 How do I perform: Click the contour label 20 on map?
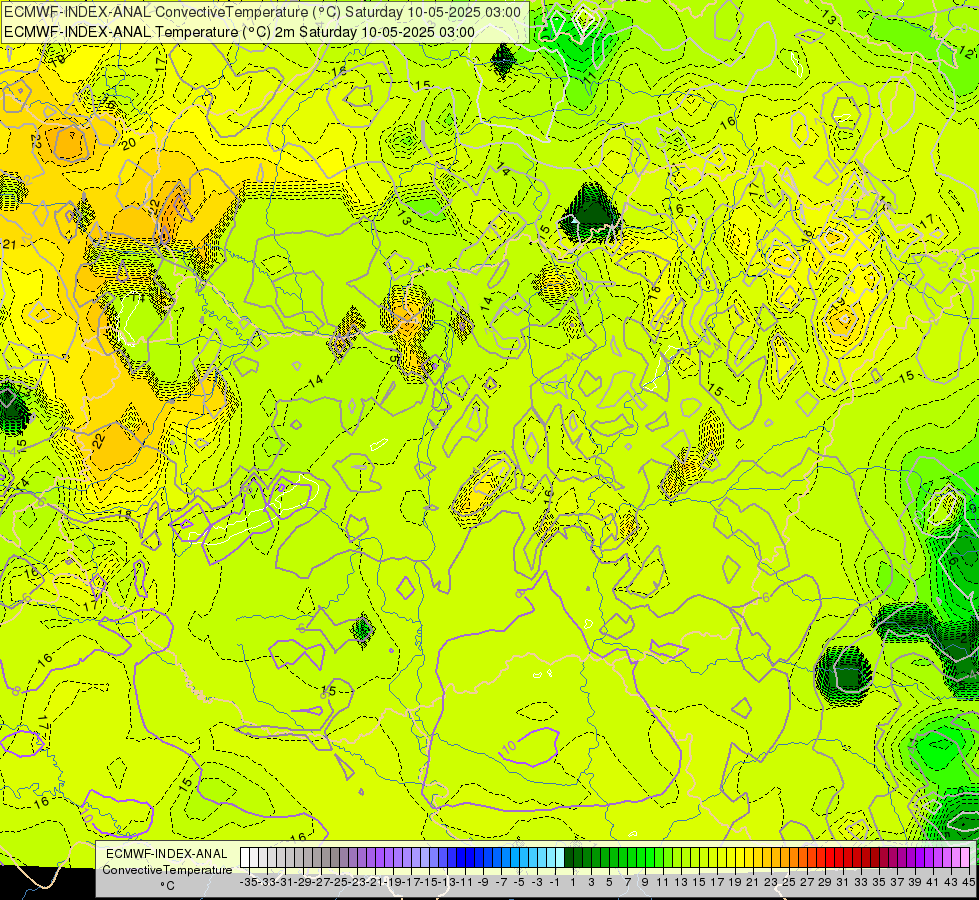[x=129, y=144]
